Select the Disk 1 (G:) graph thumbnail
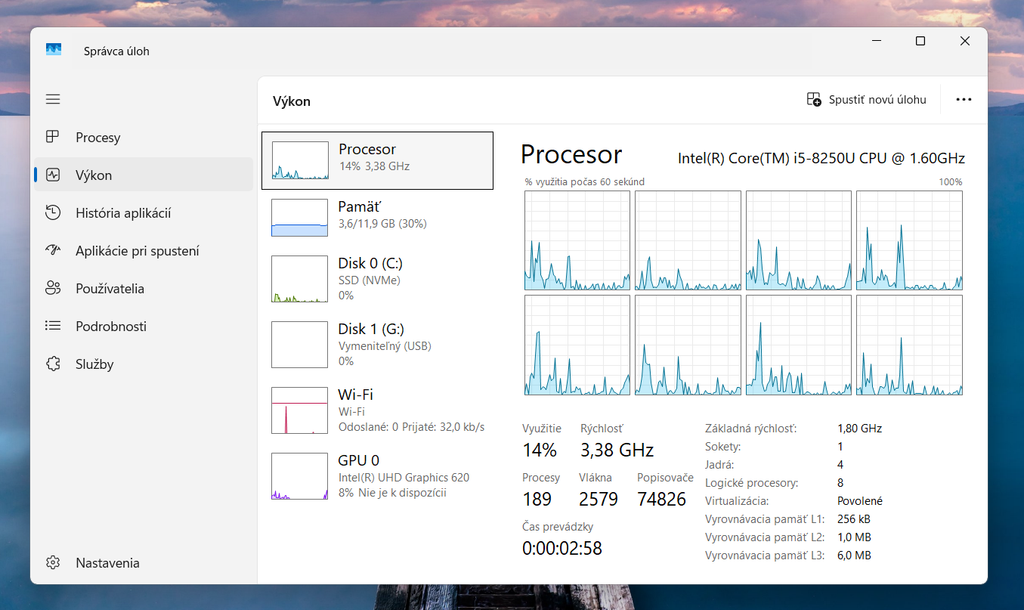This screenshot has width=1024, height=610. point(299,344)
